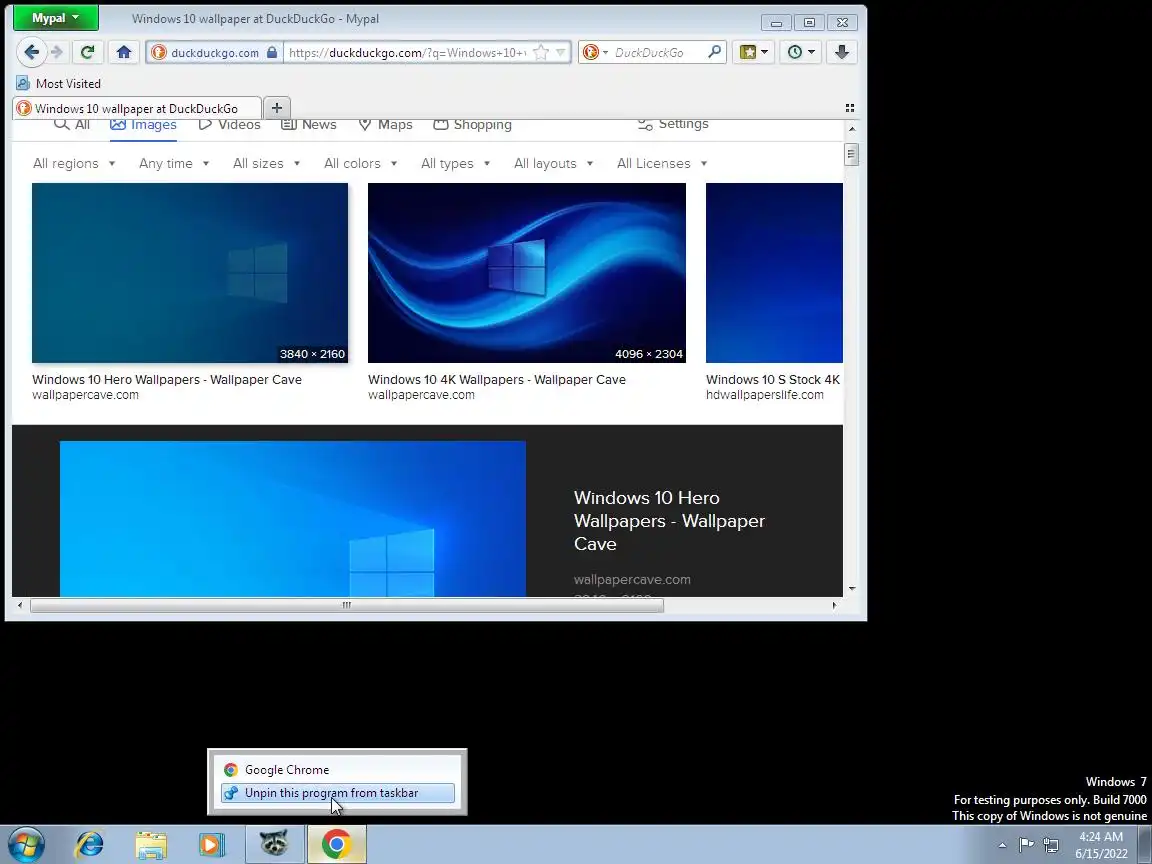Switch to the Maps tab
This screenshot has width=1152, height=864.
(x=385, y=124)
